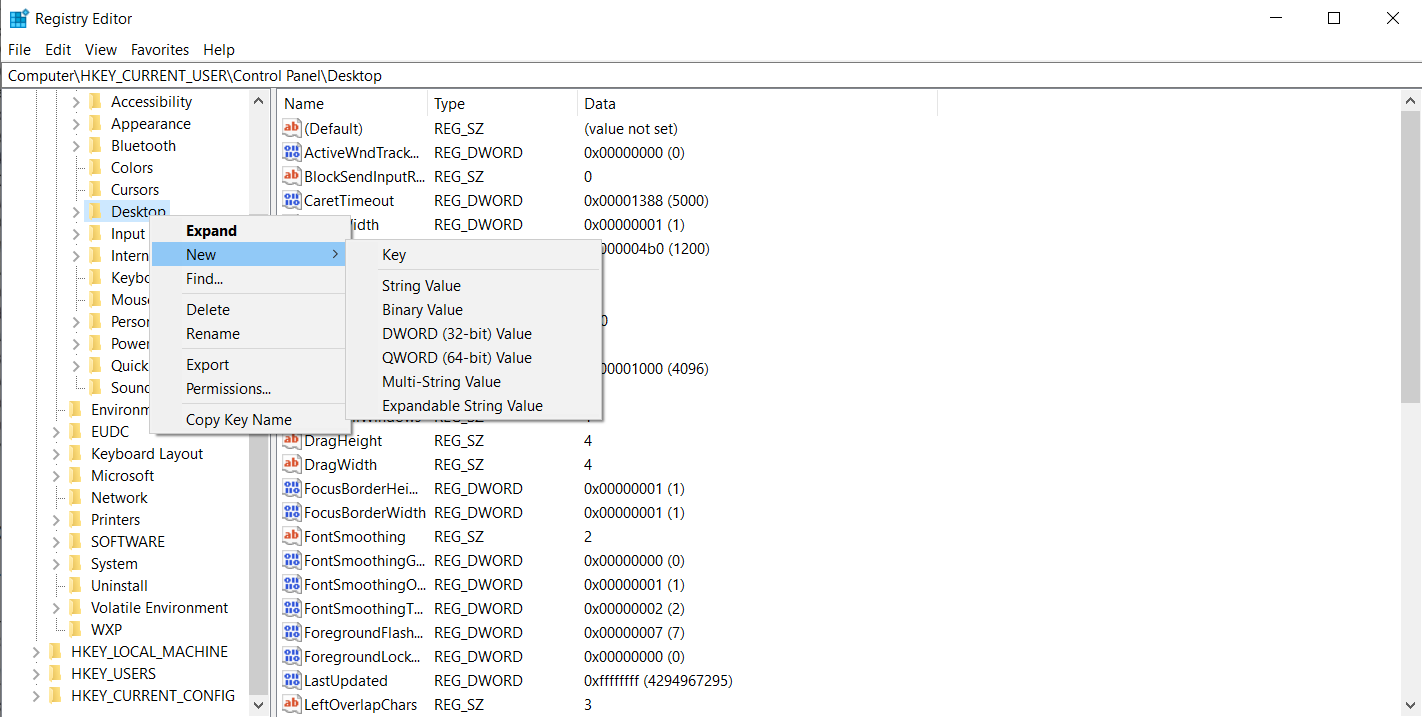Image resolution: width=1422 pixels, height=717 pixels.
Task: Click Find... in the context menu
Action: coord(248,279)
